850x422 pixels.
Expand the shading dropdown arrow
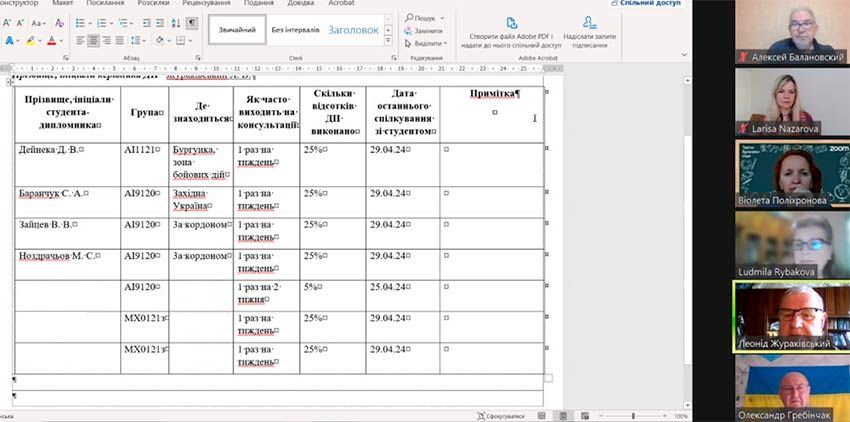[169, 41]
